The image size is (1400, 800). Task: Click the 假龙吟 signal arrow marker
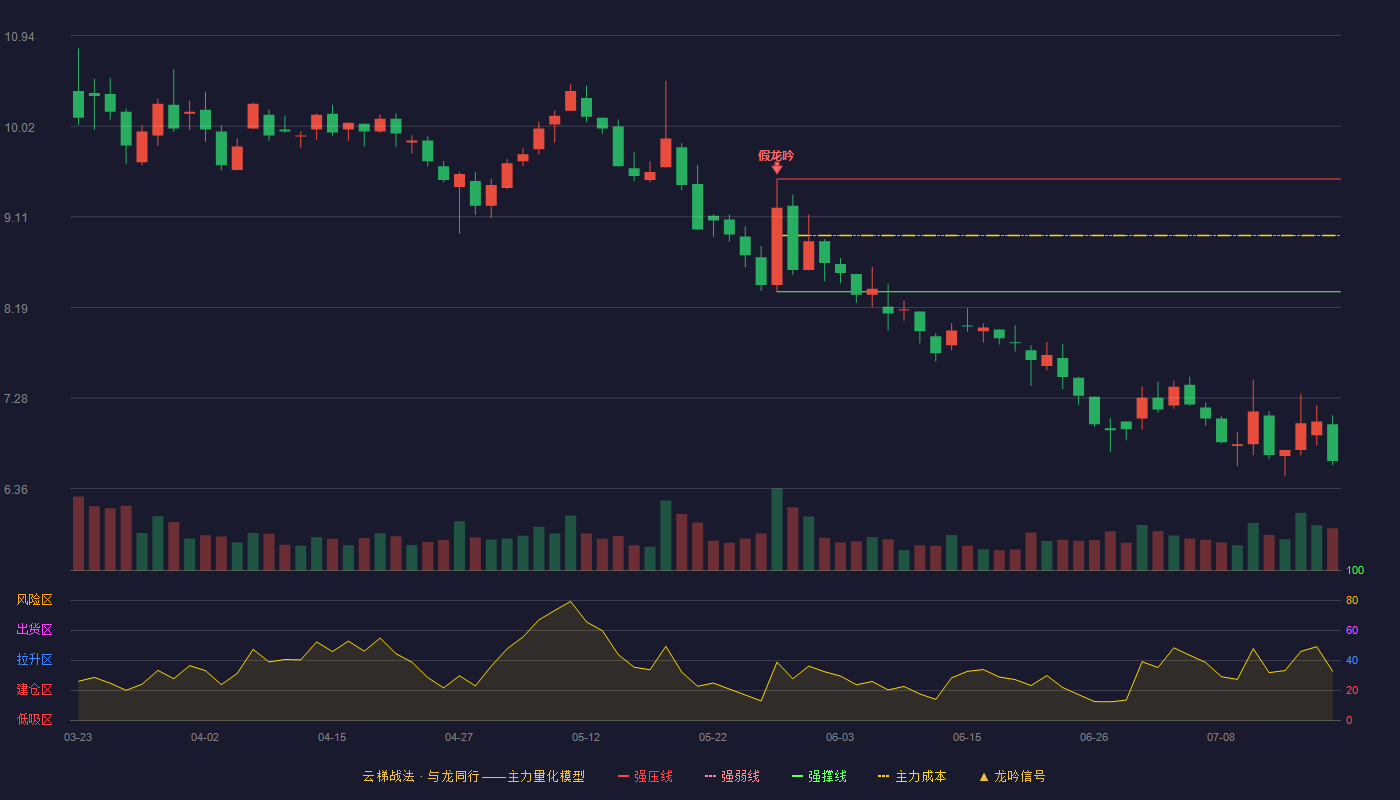(777, 168)
